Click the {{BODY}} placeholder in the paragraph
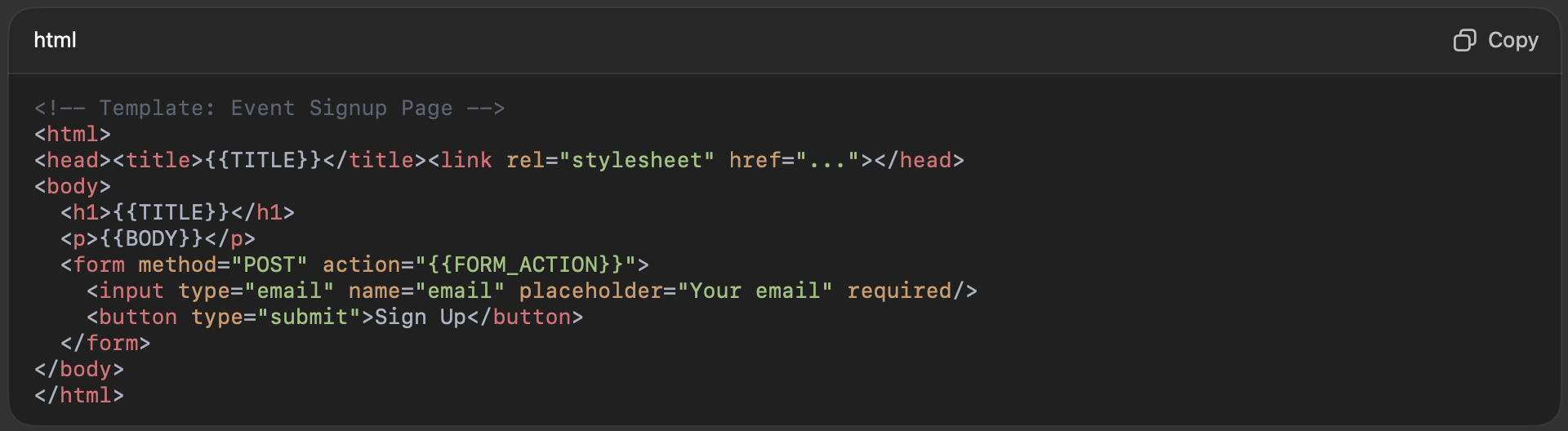Screen dimensions: 1568x431 pos(152,238)
